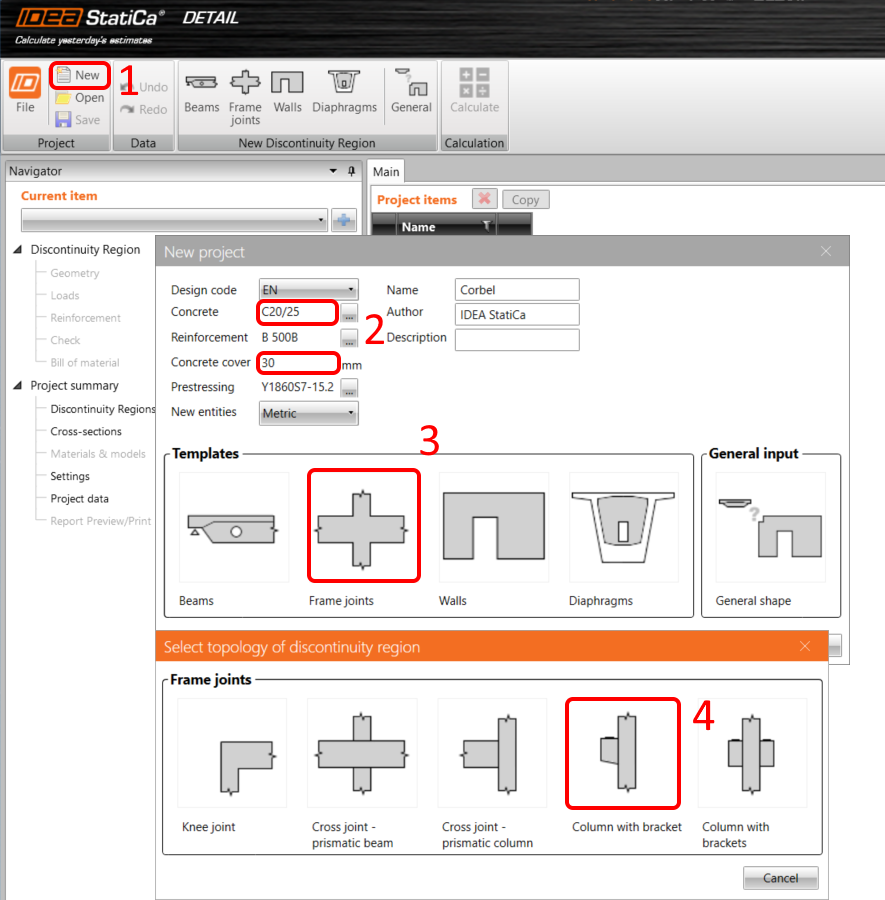
Task: Click the Copy button in Project items
Action: 525,199
